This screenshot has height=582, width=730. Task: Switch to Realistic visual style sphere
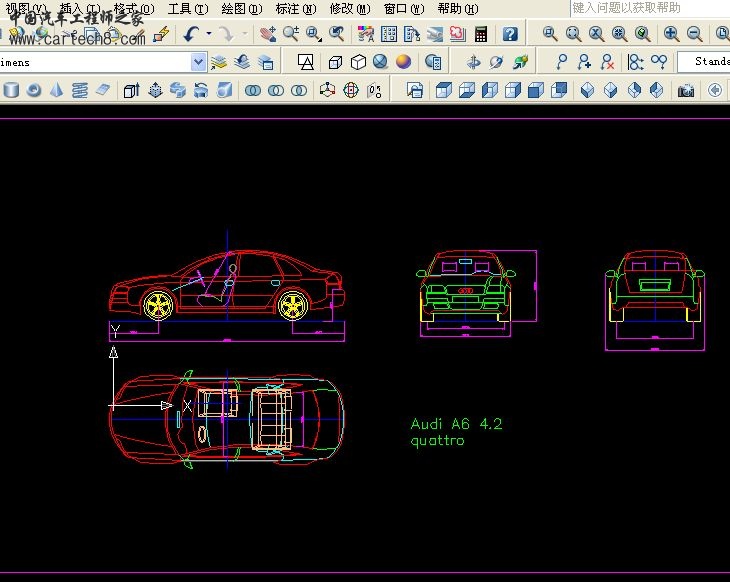[381, 62]
